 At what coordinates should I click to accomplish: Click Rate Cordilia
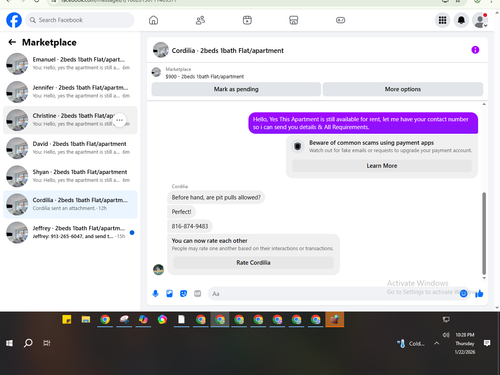click(x=253, y=263)
